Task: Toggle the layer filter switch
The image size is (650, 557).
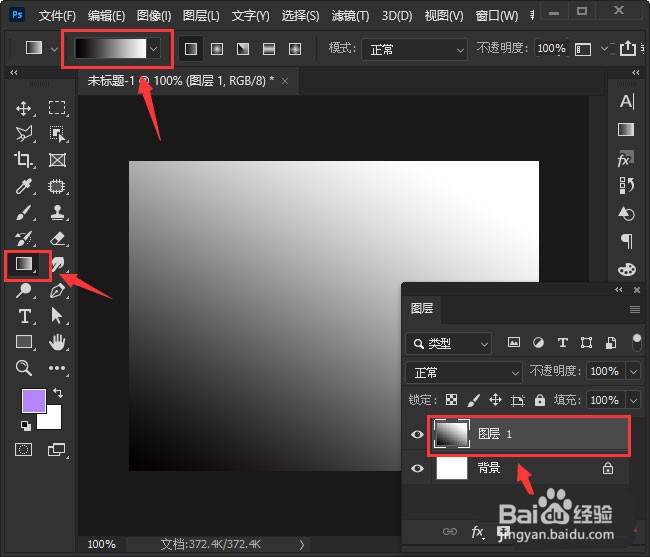Action: coord(637,343)
